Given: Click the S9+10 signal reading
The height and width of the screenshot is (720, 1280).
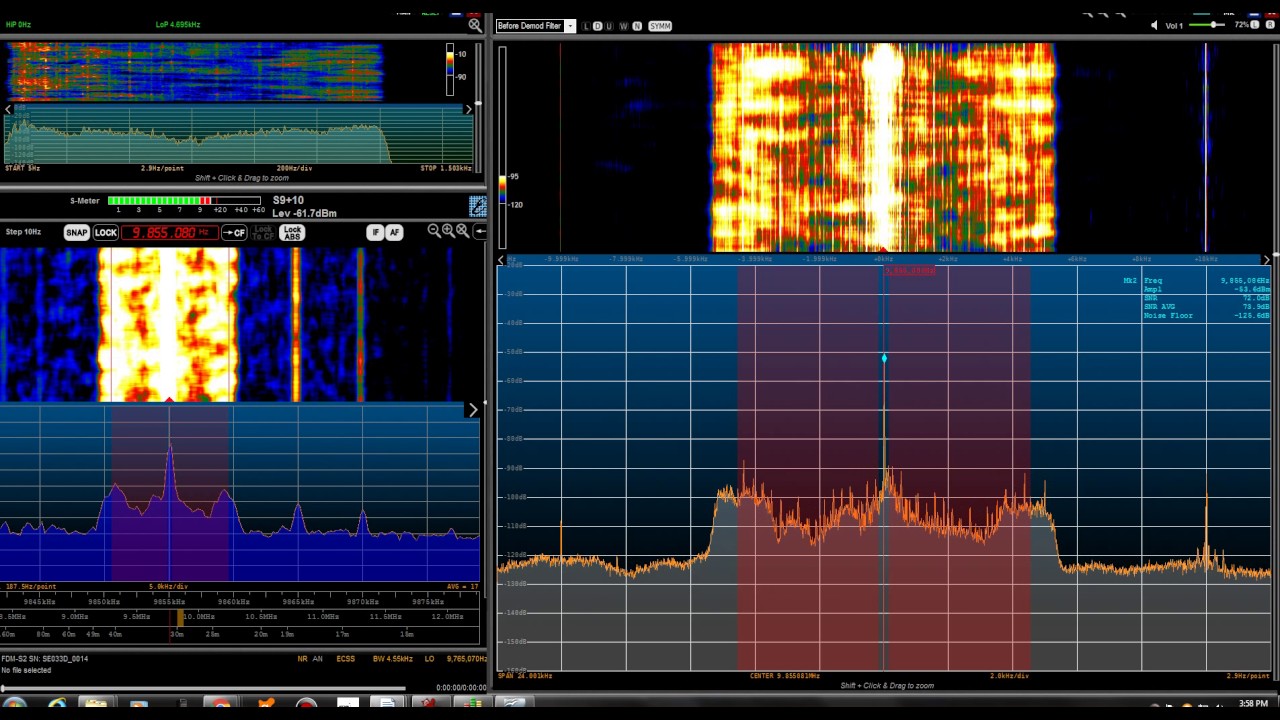Looking at the screenshot, I should click(x=288, y=201).
